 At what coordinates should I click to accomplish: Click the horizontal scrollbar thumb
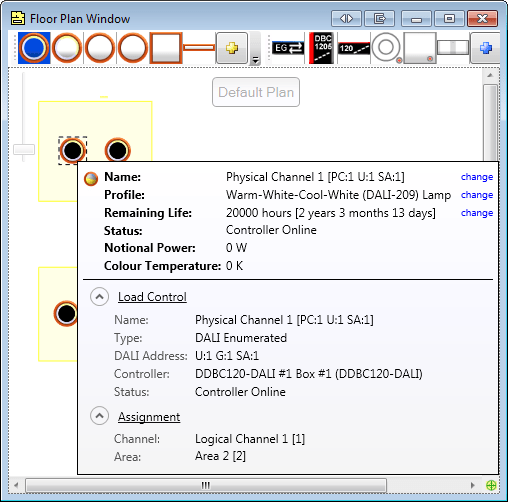click(206, 485)
